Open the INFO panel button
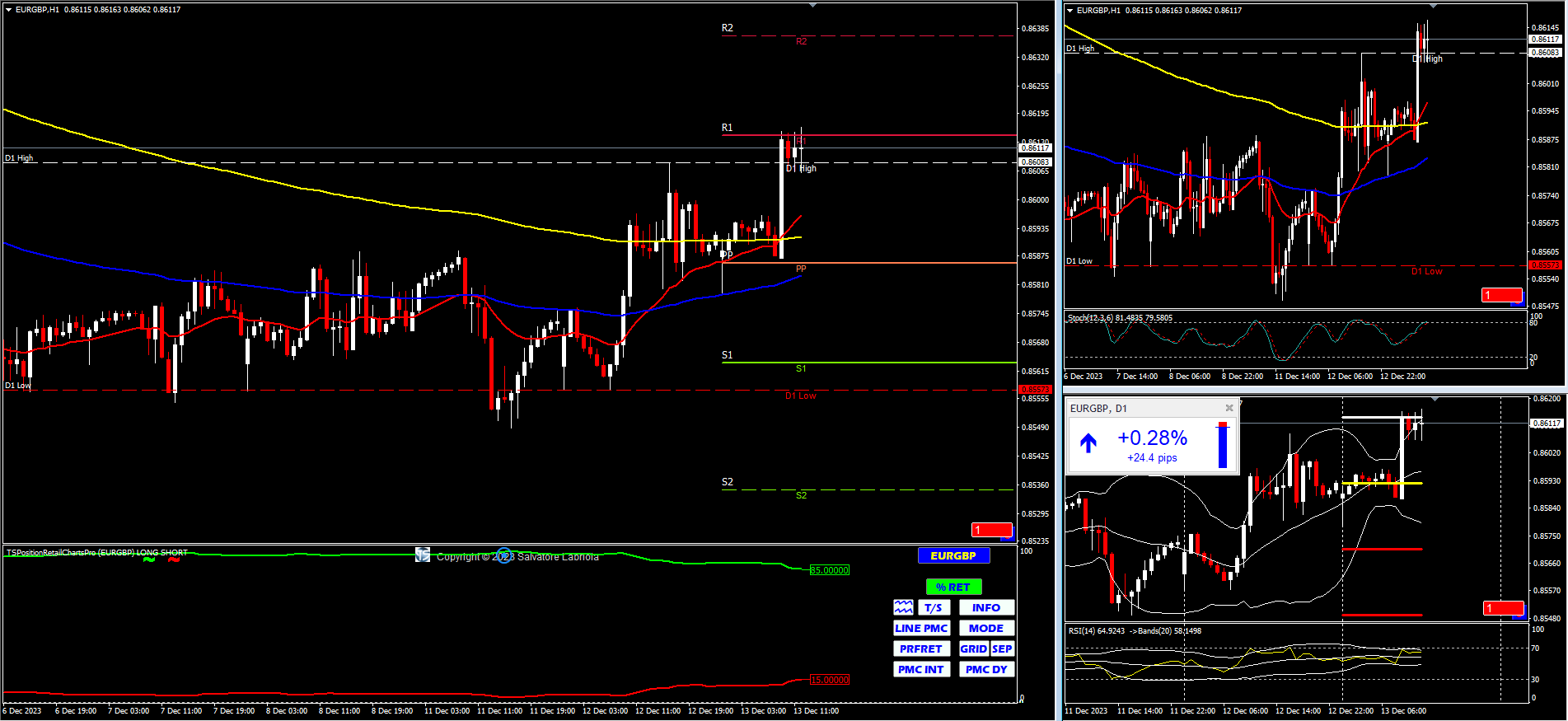This screenshot has width=1568, height=721. point(986,607)
